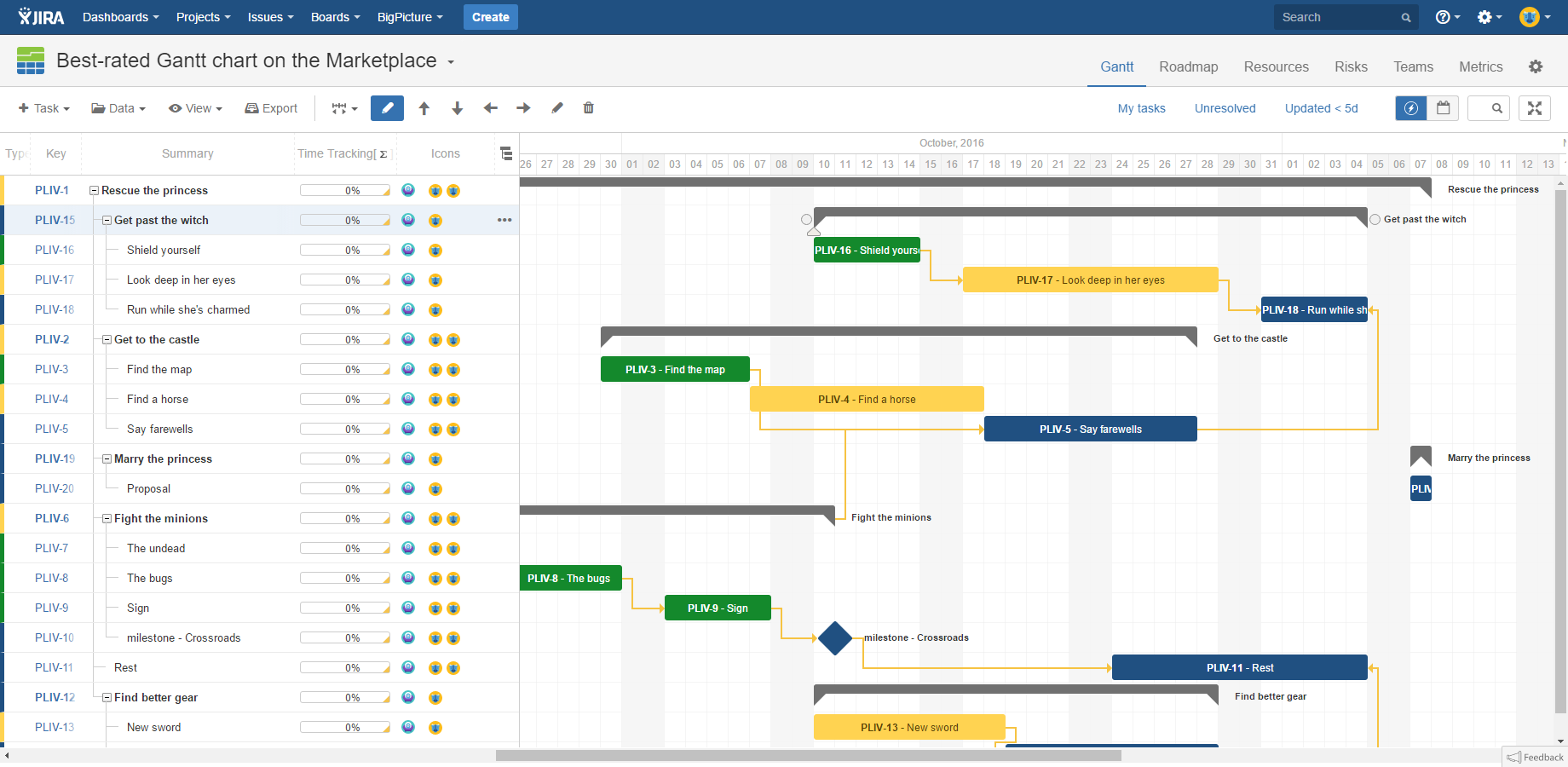Toggle the calendar view button
Image resolution: width=1568 pixels, height=767 pixels.
pos(1444,108)
